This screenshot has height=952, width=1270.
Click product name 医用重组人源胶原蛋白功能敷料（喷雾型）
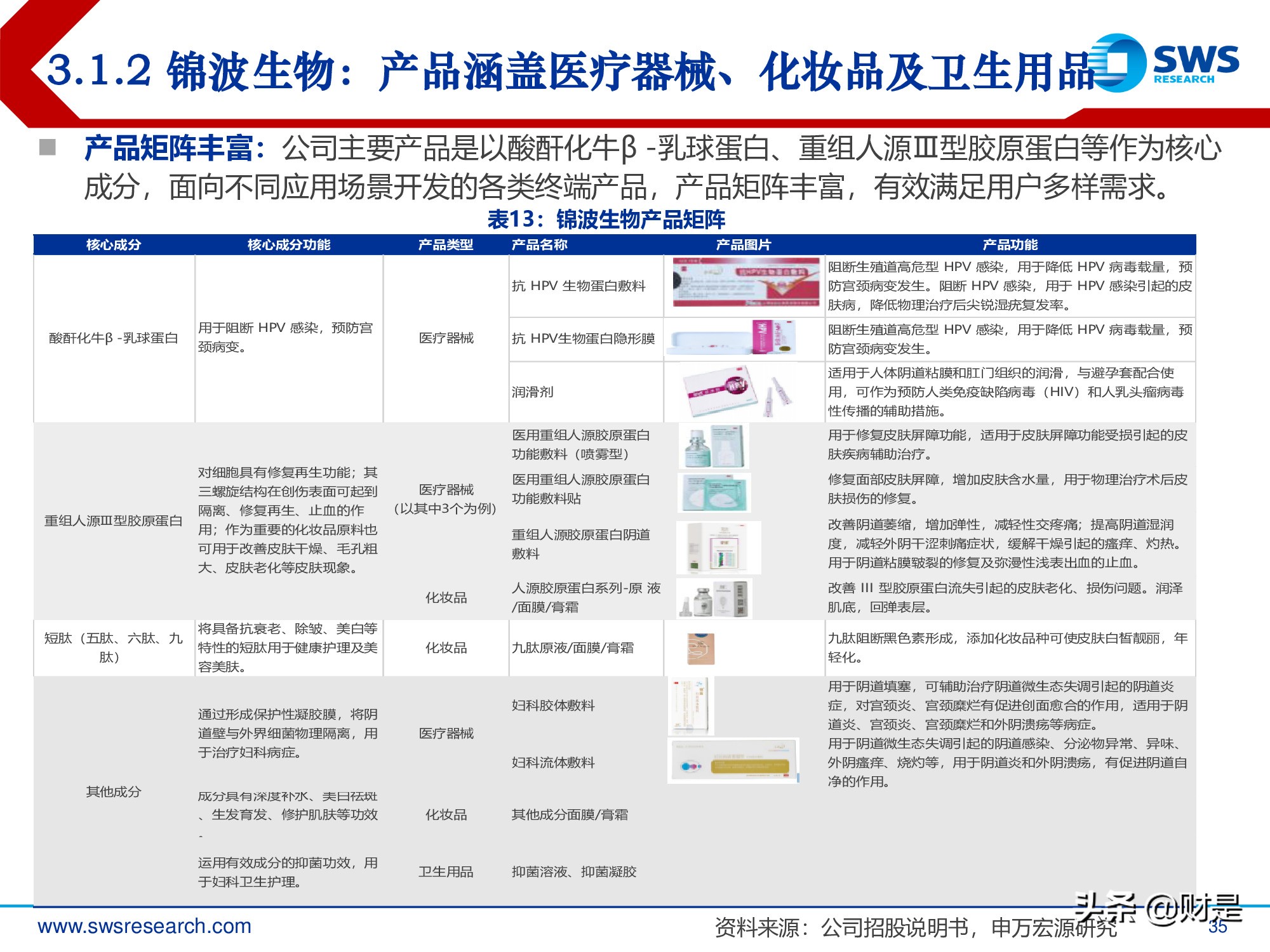pyautogui.click(x=581, y=445)
